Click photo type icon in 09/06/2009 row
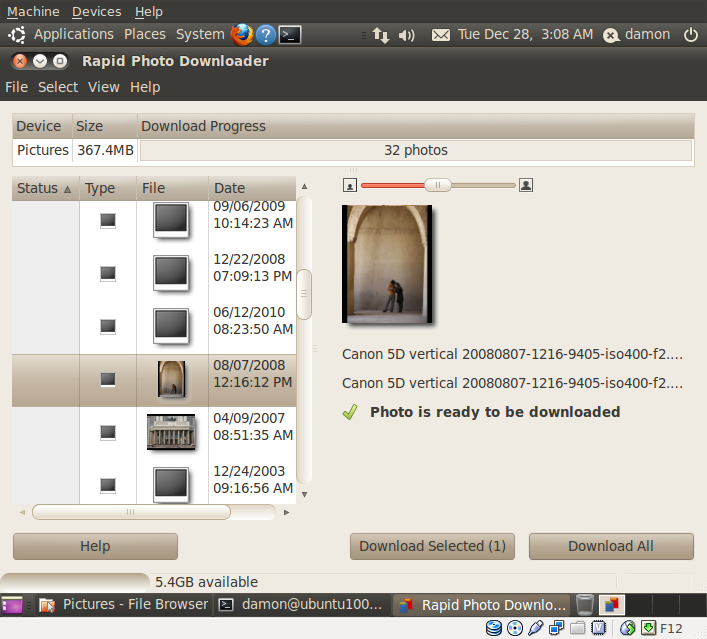 [x=108, y=221]
